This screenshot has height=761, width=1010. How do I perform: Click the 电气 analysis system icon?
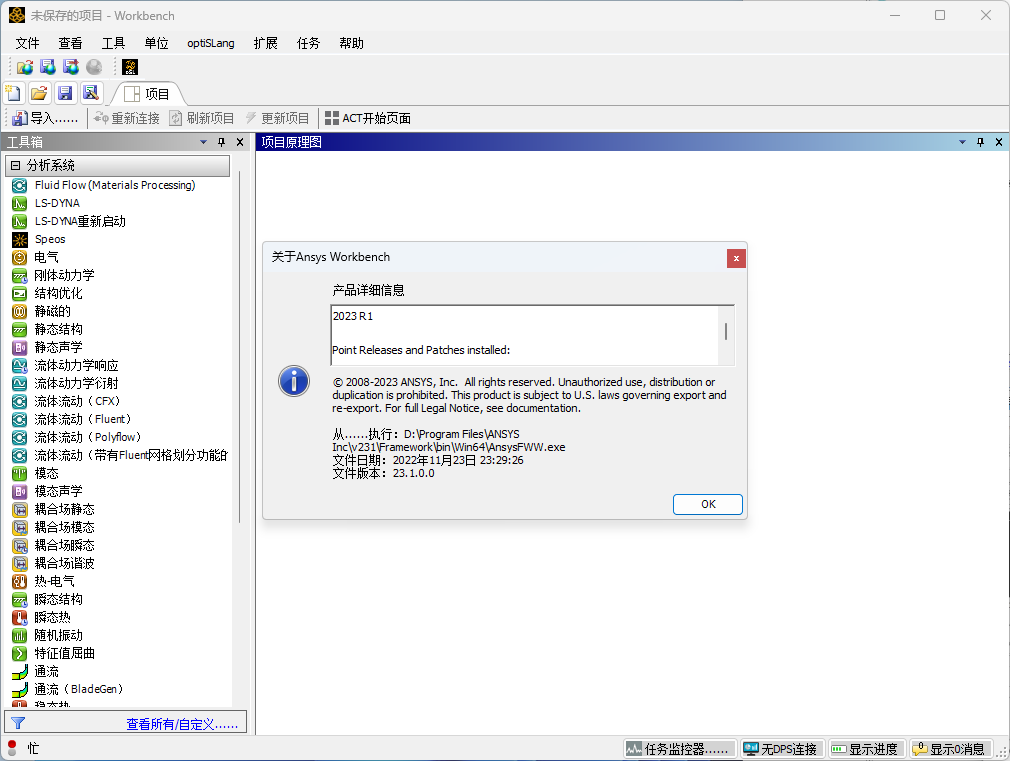click(x=19, y=258)
